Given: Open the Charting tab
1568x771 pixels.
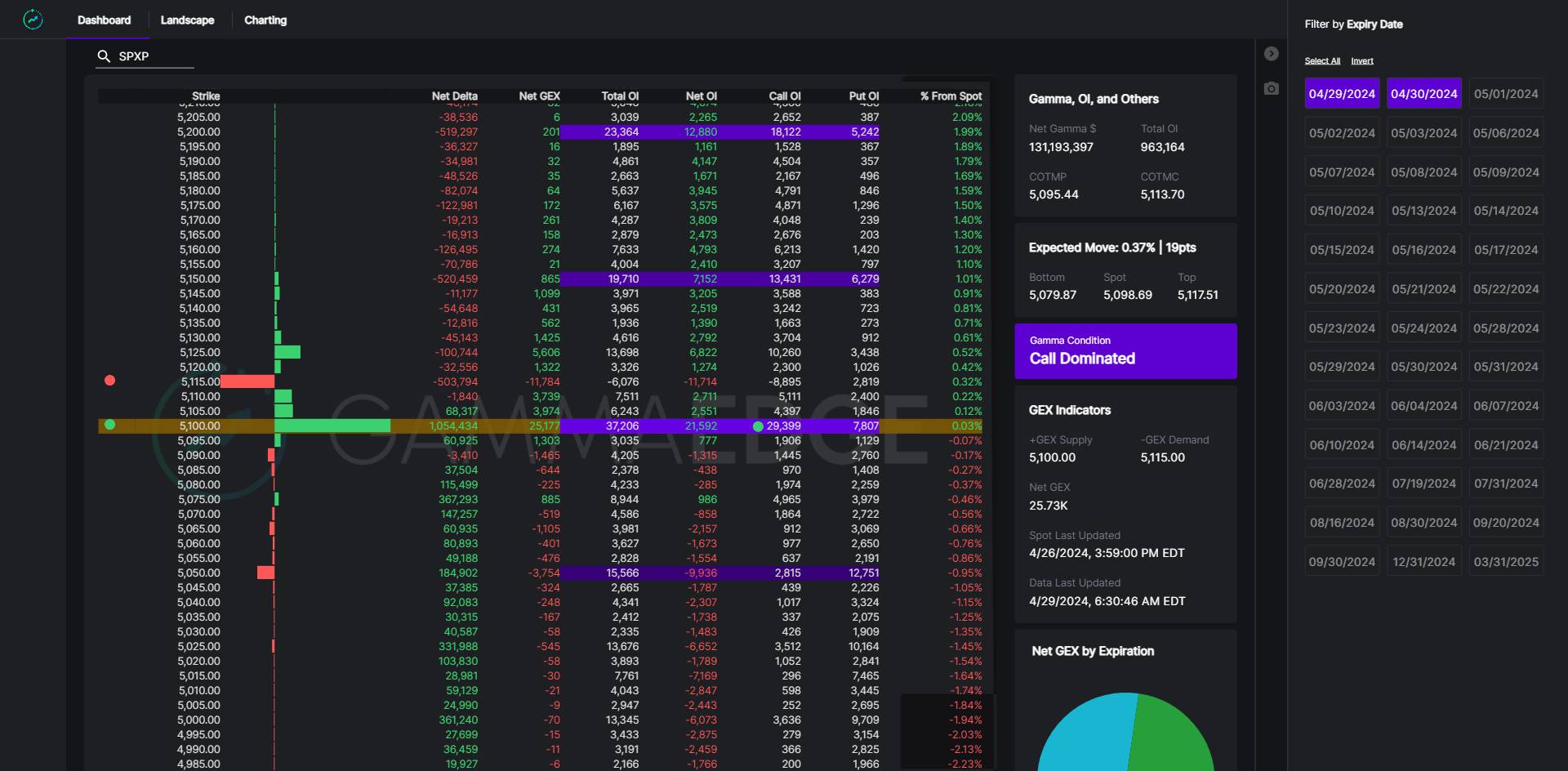Looking at the screenshot, I should click(265, 20).
